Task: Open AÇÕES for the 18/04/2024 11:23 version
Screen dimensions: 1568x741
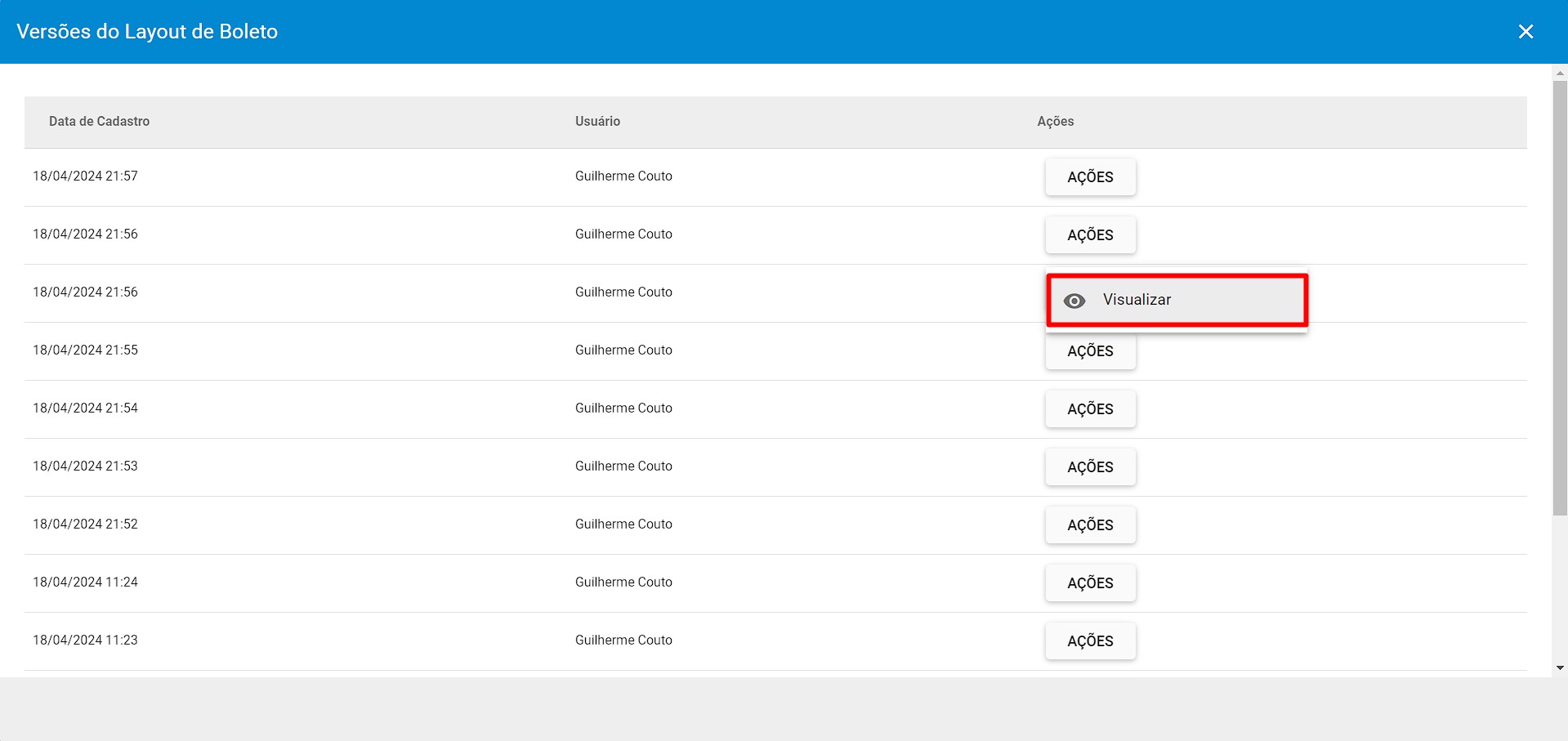Action: pos(1090,641)
